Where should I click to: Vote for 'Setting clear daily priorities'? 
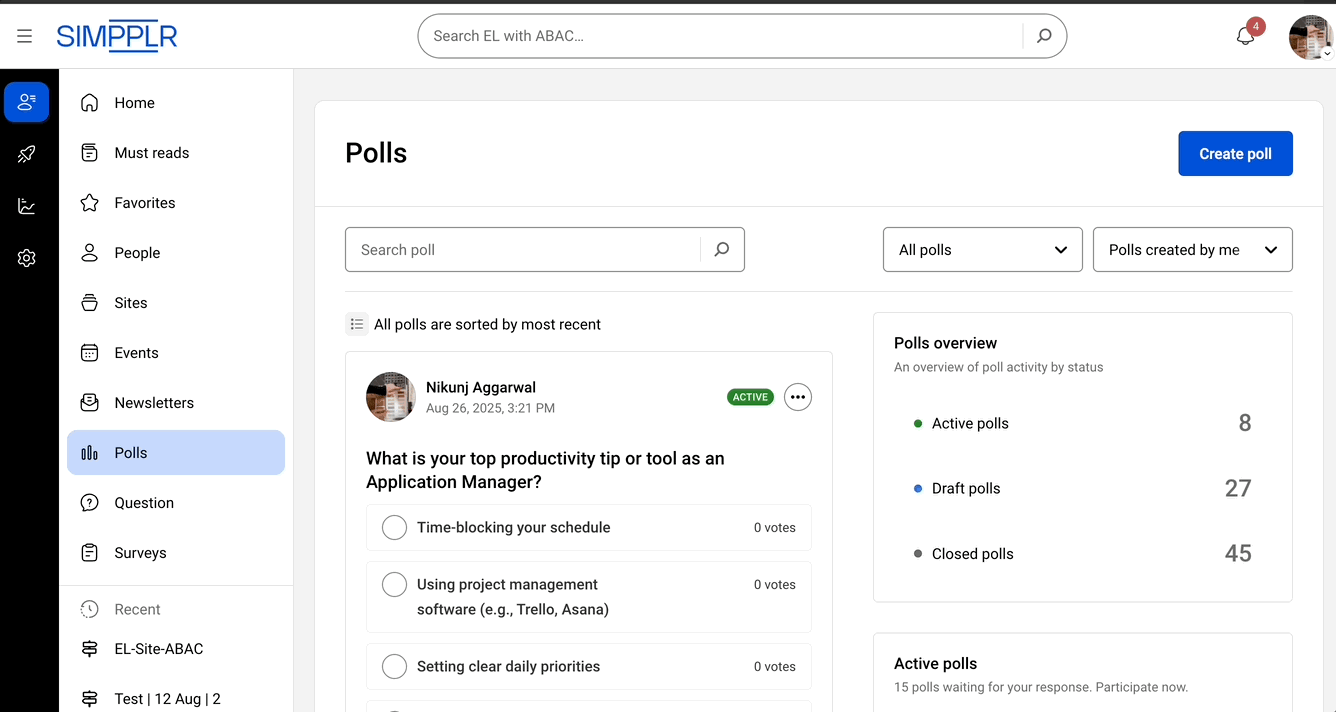394,666
